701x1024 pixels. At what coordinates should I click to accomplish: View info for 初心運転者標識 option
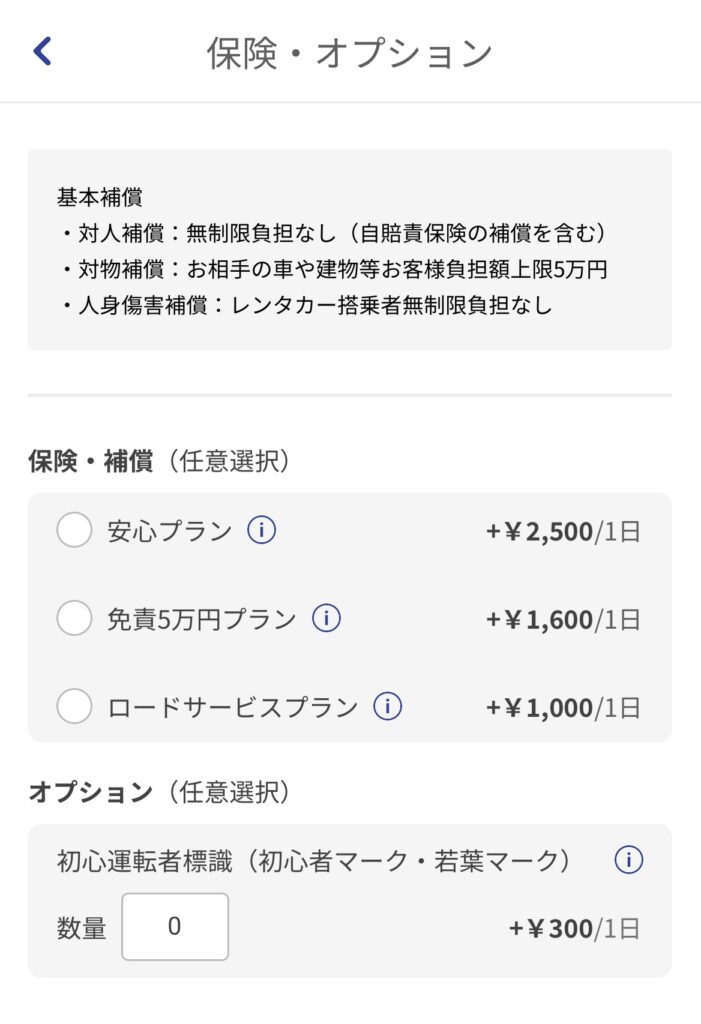click(x=628, y=860)
